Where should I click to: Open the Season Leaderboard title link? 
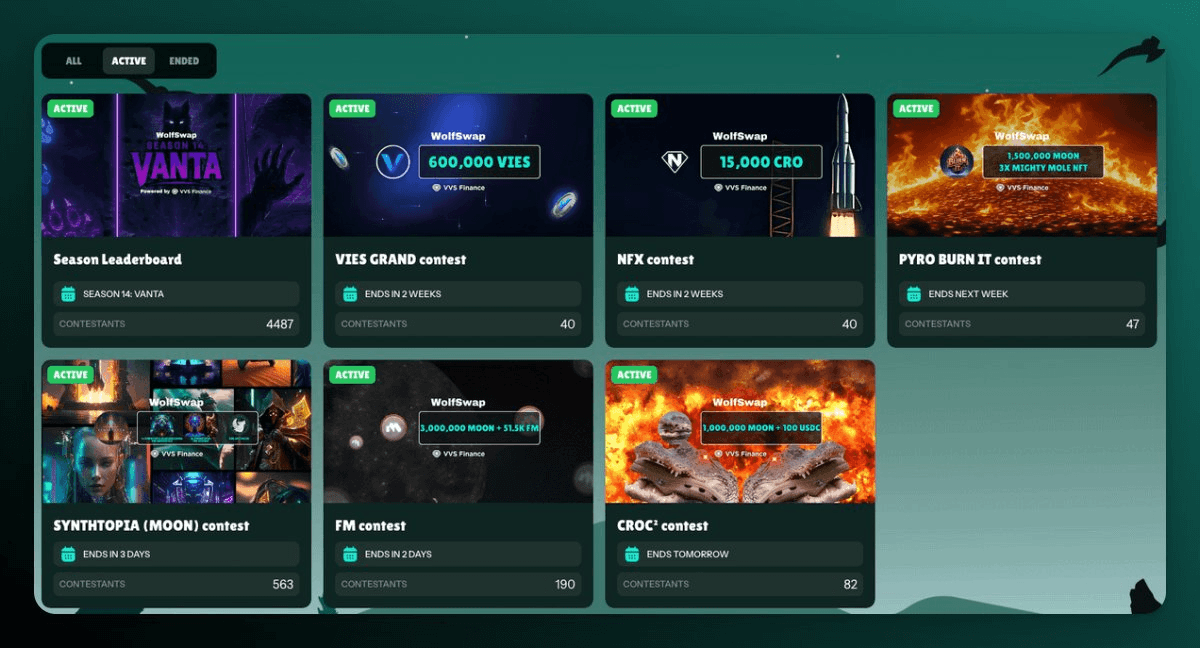tap(118, 259)
